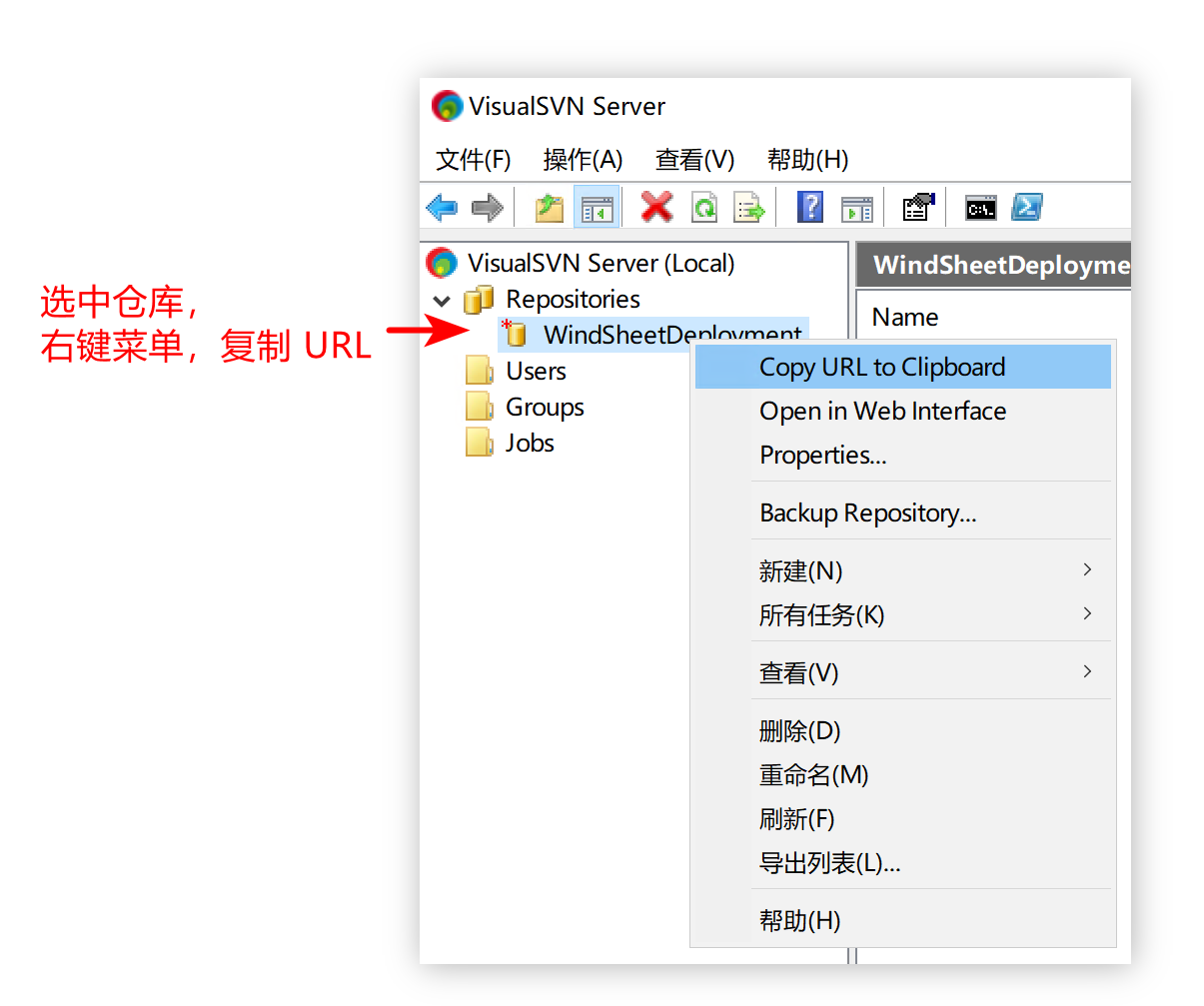Viewport: 1204px width, 1006px height.
Task: Toggle the Show/Hide Console Tree icon
Action: [x=598, y=208]
